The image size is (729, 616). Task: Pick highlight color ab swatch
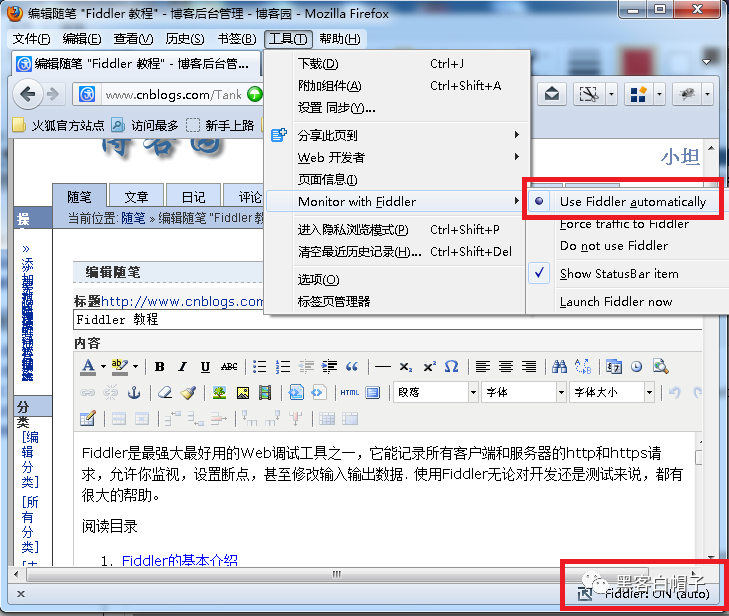point(119,367)
